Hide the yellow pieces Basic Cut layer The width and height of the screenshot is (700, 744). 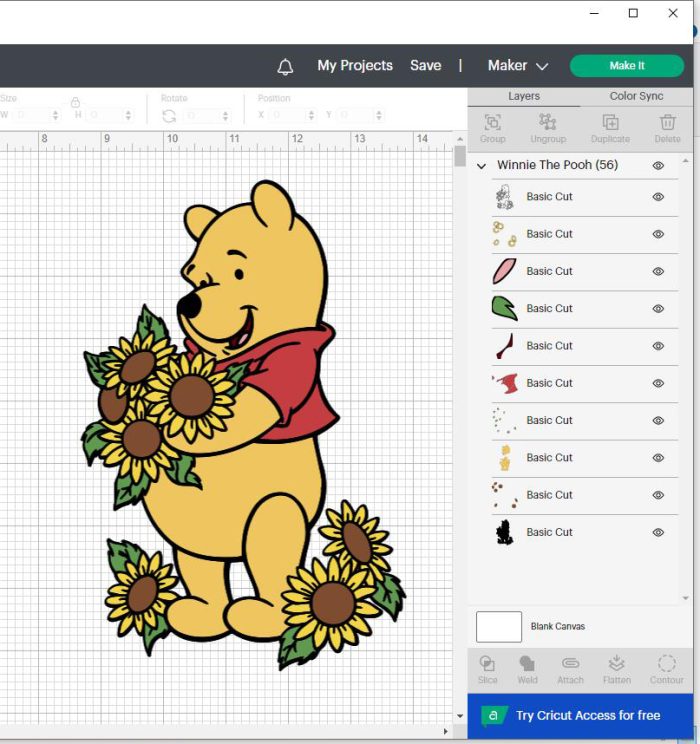pyautogui.click(x=658, y=458)
